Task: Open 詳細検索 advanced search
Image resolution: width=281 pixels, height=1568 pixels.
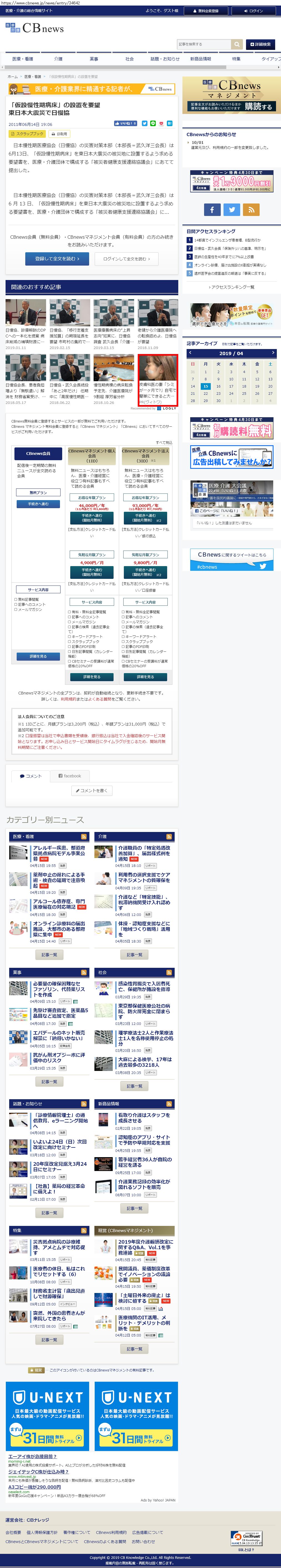Action: 260,44
